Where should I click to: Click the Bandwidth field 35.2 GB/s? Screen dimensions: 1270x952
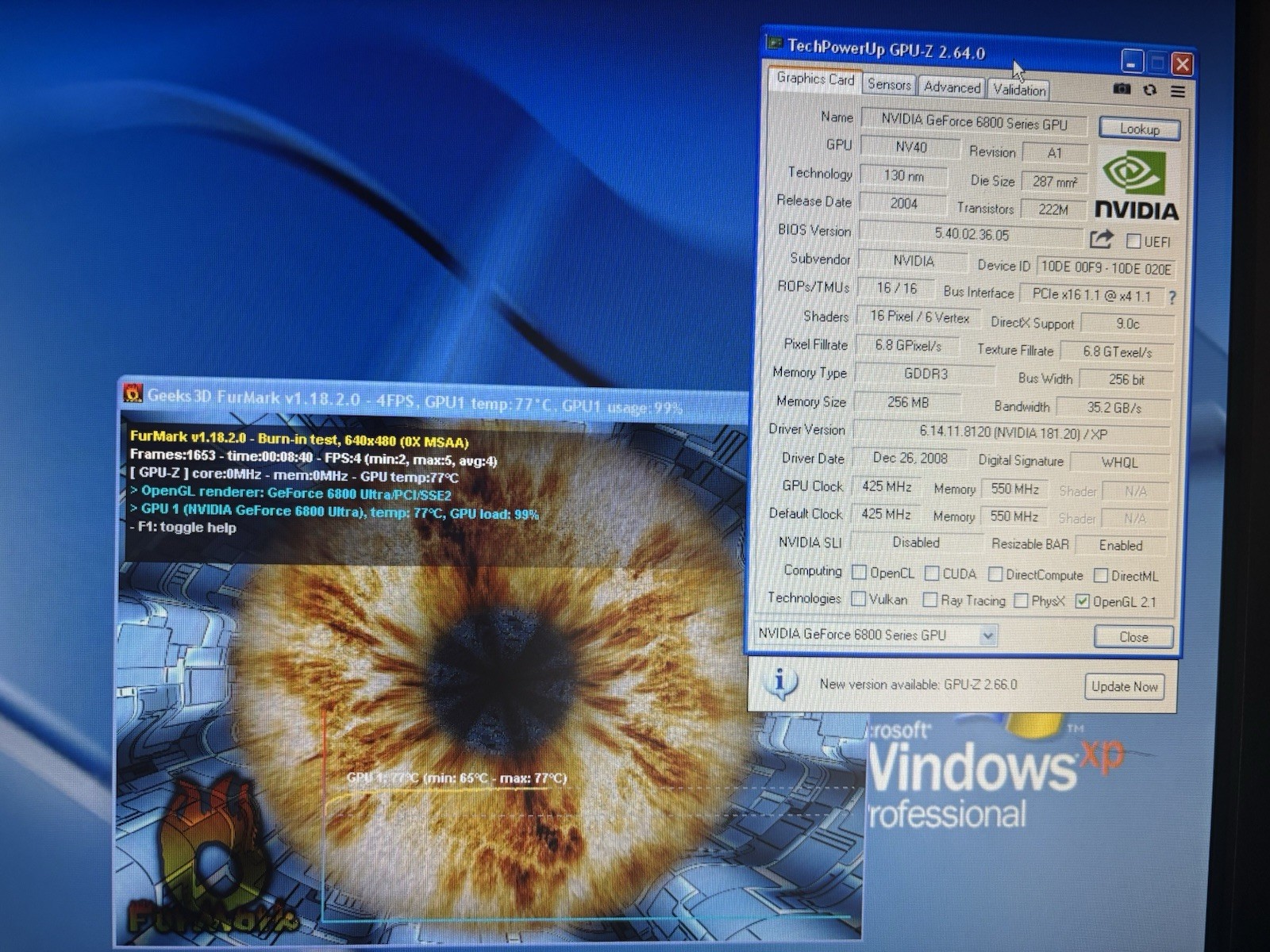[1114, 408]
